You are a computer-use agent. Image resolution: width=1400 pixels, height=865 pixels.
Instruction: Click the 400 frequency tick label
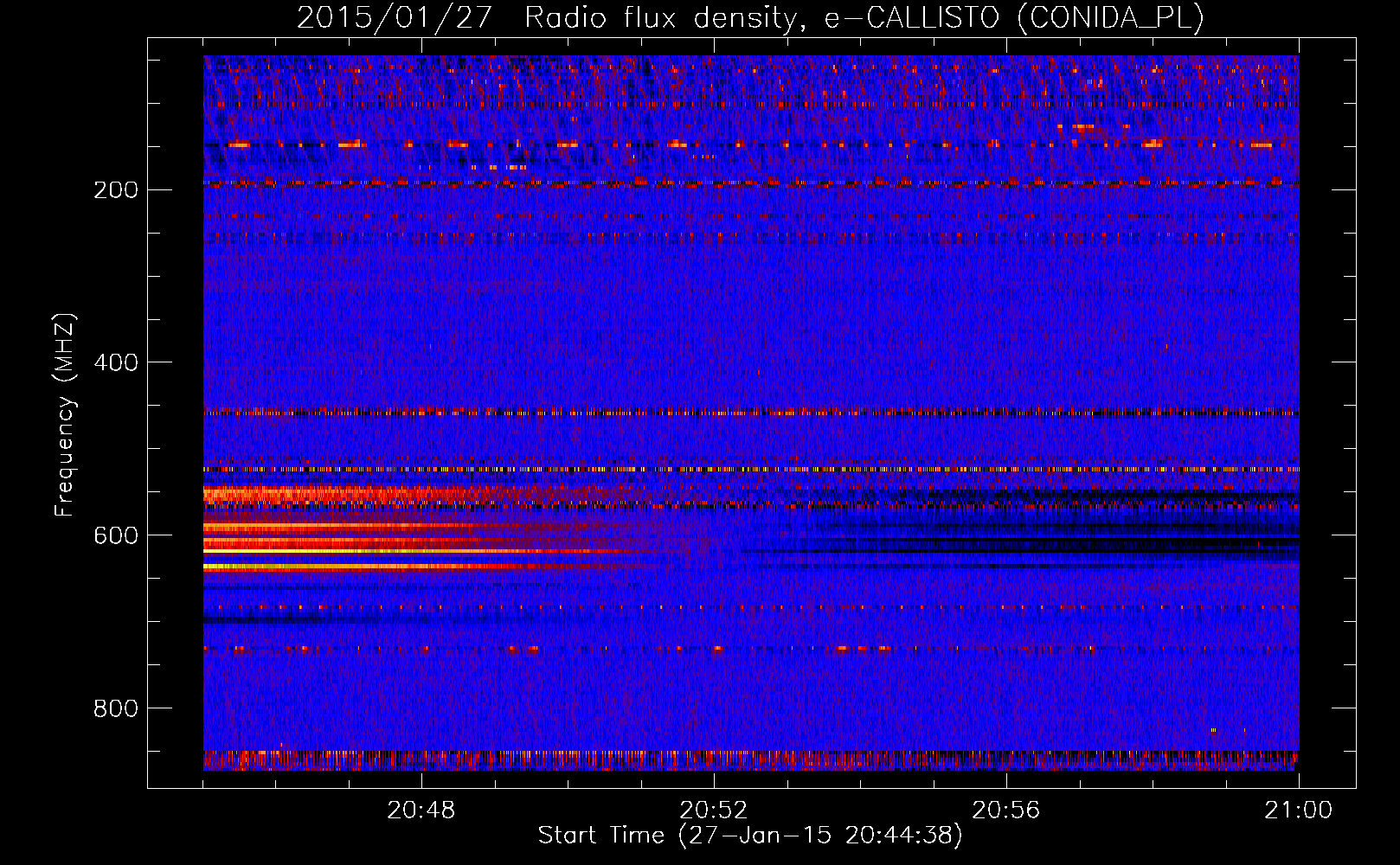pyautogui.click(x=116, y=362)
